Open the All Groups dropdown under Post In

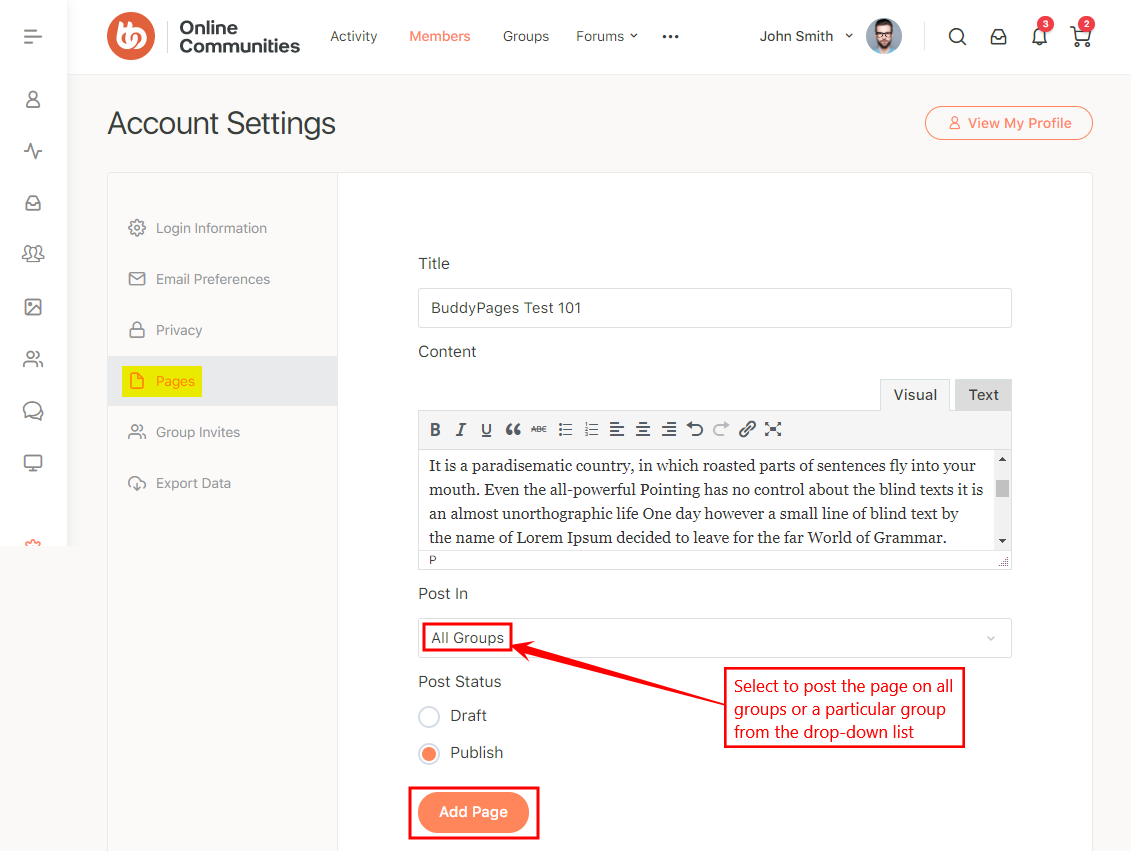tap(714, 638)
